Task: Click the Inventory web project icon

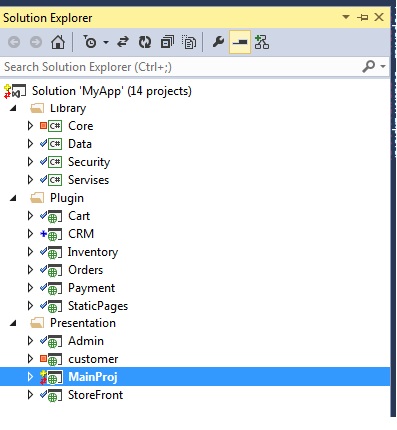Action: pos(55,252)
